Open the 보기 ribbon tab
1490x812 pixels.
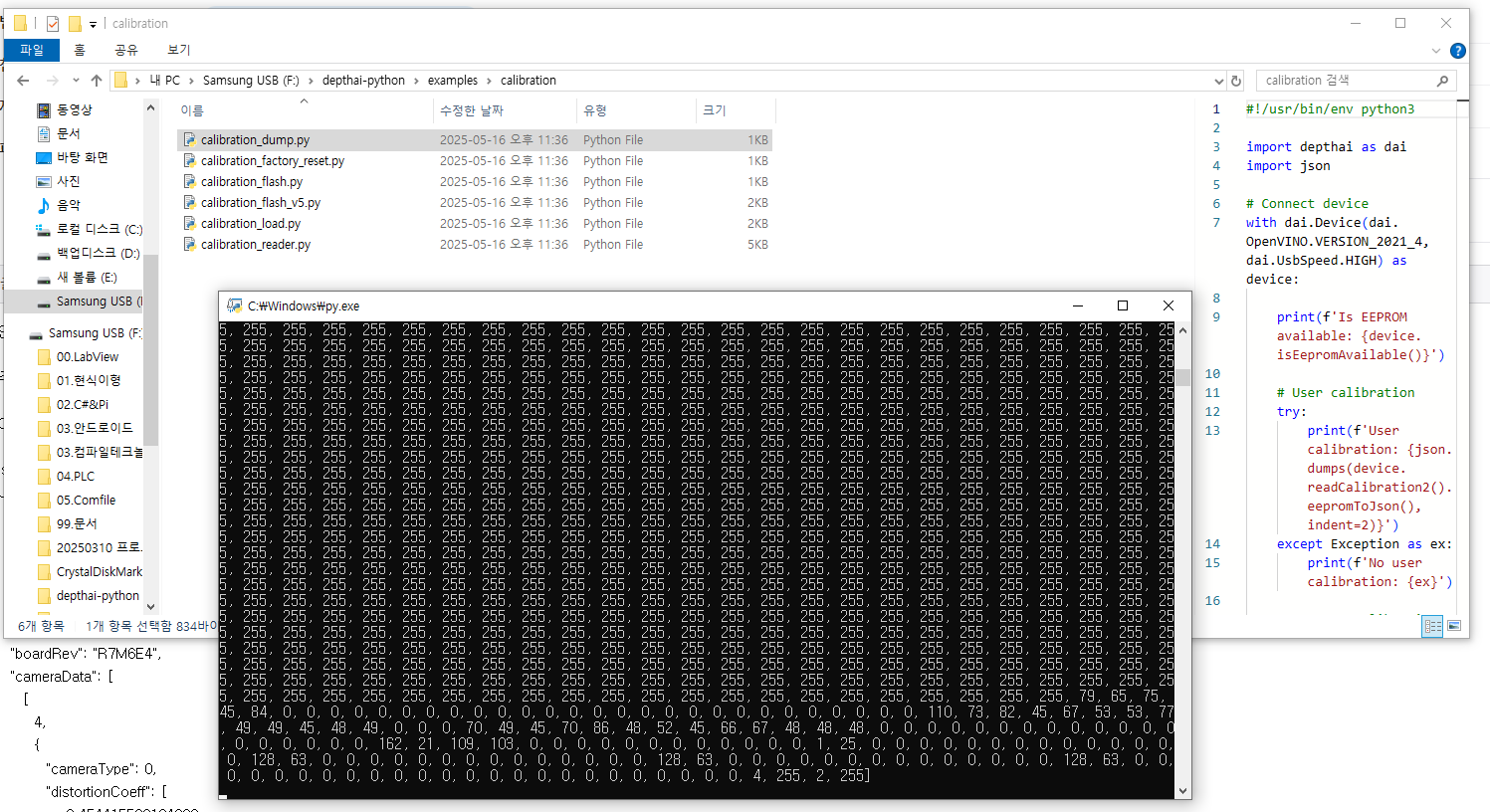(178, 50)
